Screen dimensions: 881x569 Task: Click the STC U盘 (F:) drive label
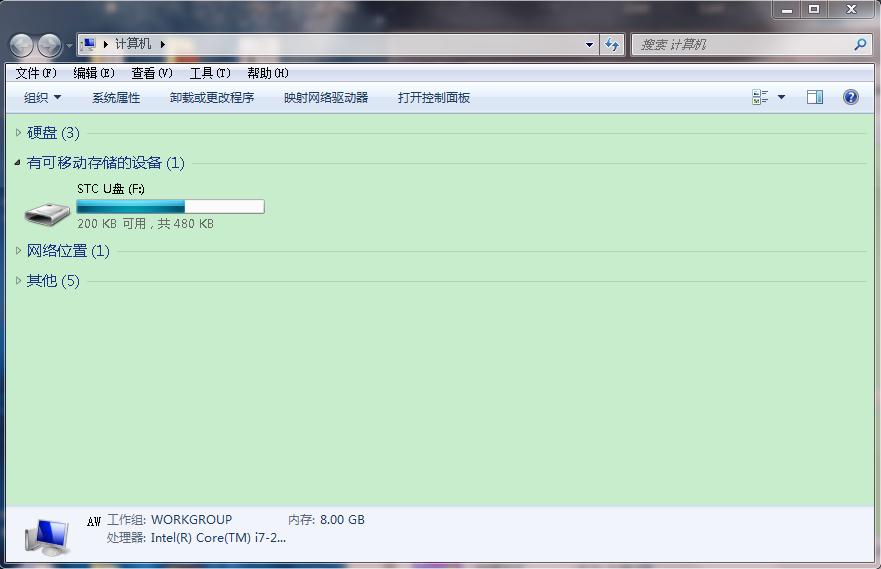click(111, 189)
